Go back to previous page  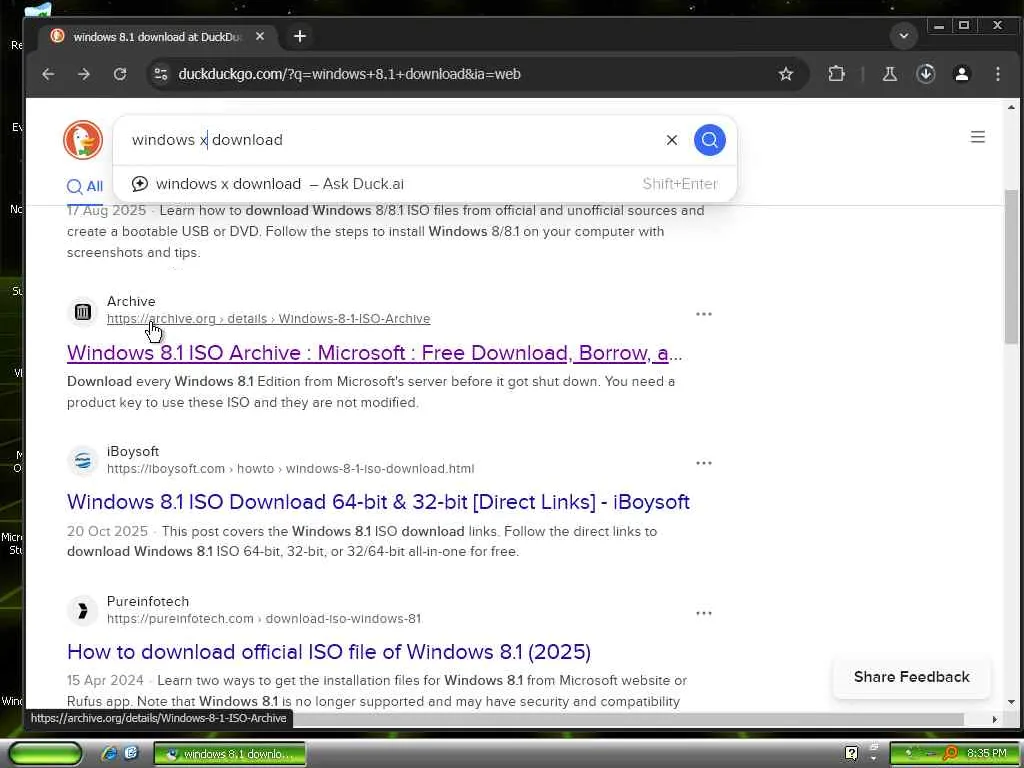coord(48,74)
